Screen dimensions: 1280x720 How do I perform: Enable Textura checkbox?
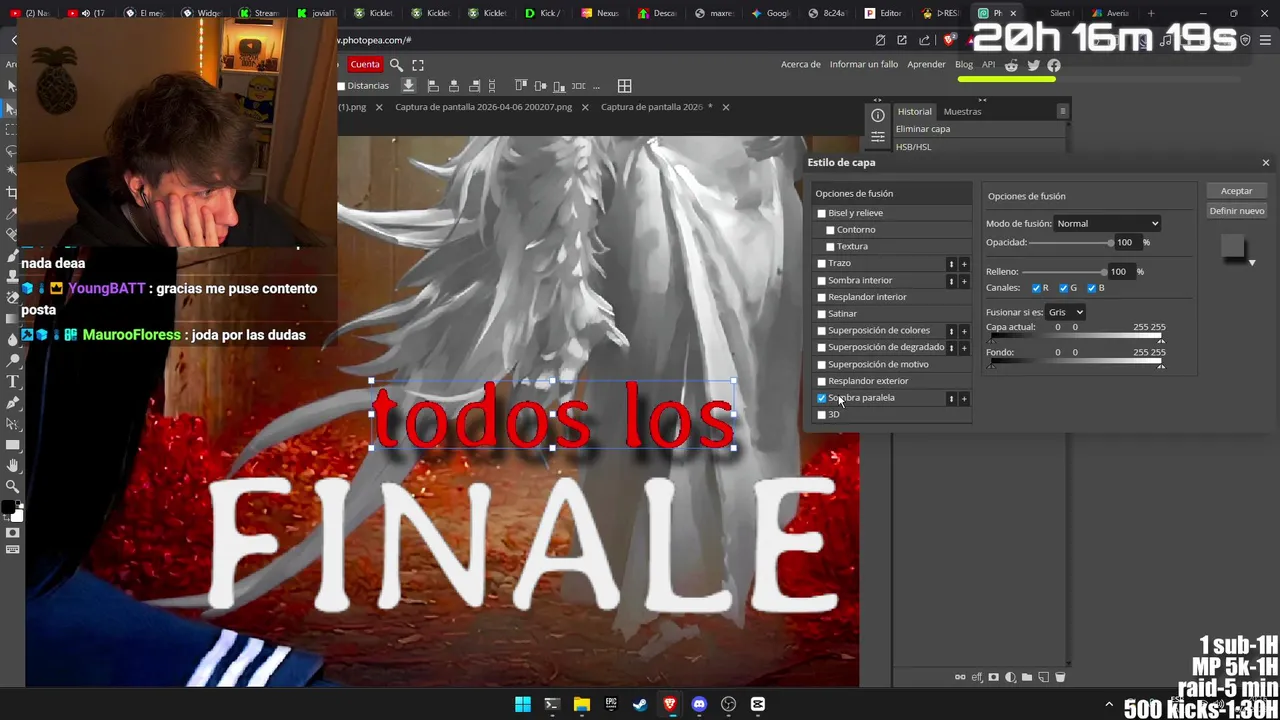pos(830,247)
